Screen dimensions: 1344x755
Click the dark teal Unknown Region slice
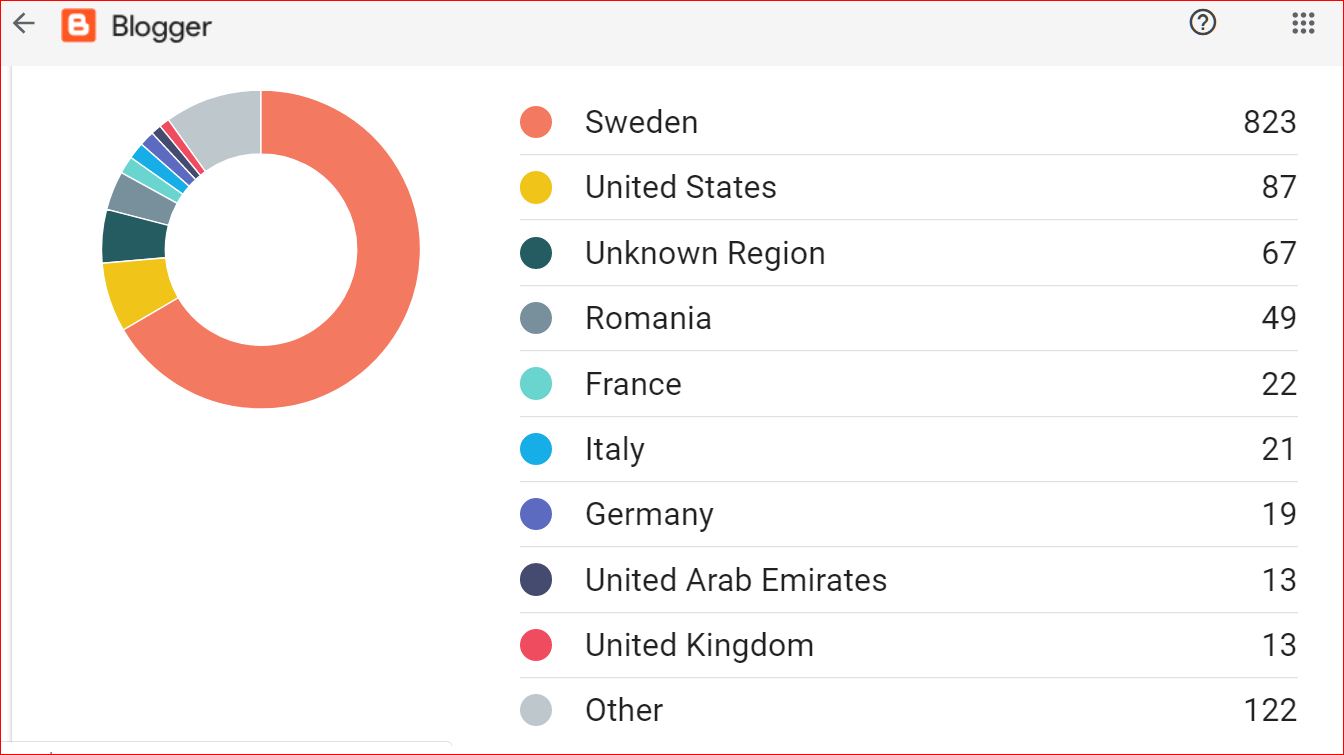tap(134, 236)
